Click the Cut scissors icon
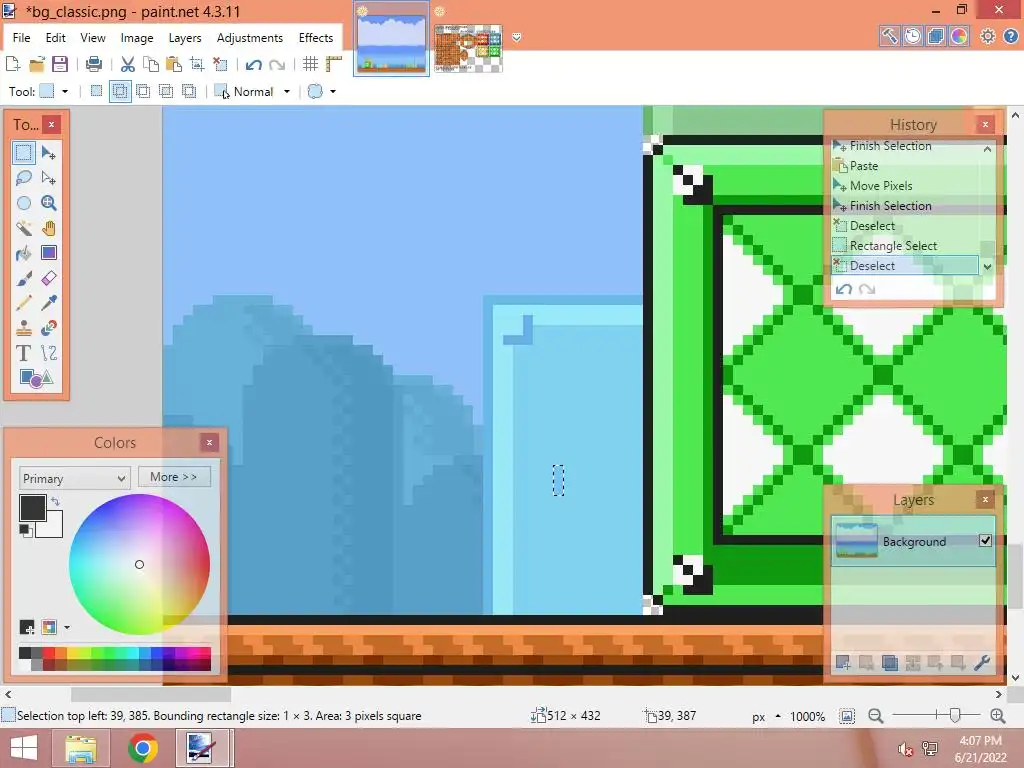 (128, 64)
